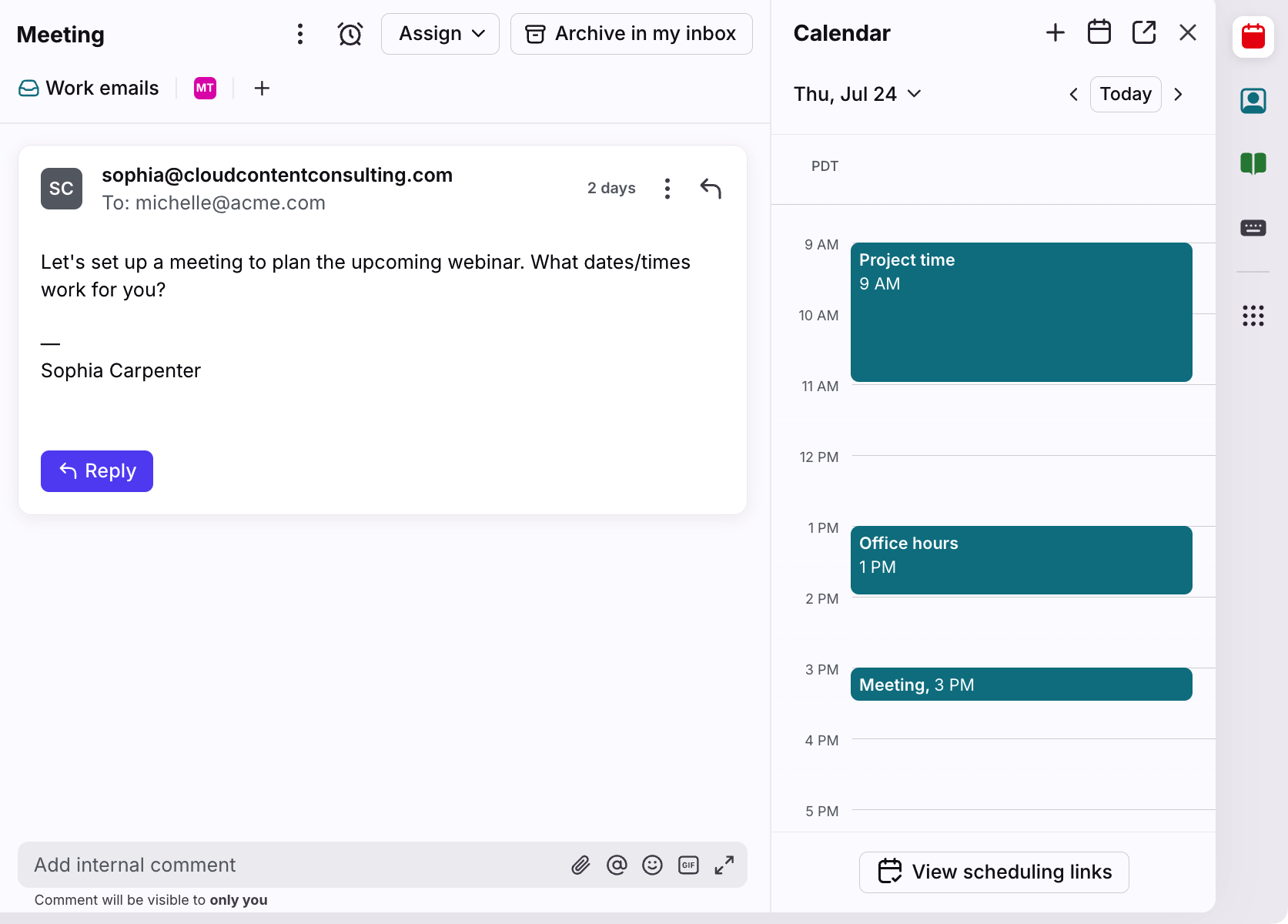Open the Work emails inbox tag

pyautogui.click(x=89, y=89)
